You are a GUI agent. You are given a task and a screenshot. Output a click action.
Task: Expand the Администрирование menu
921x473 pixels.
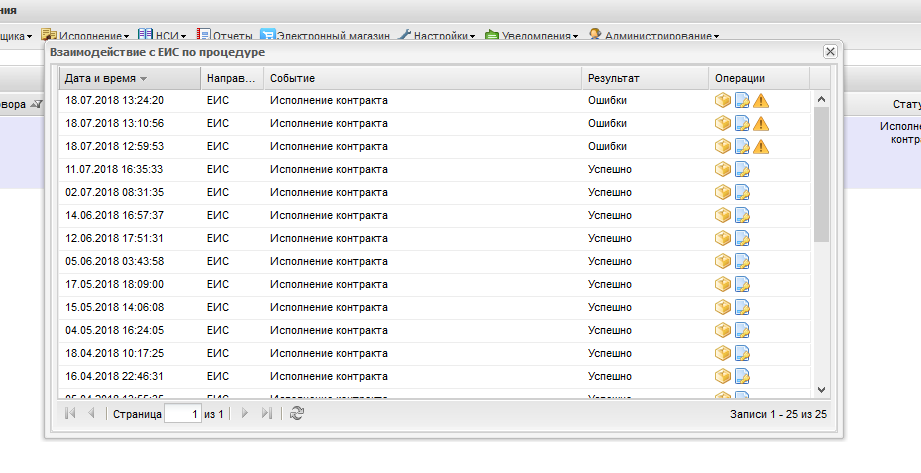(654, 36)
